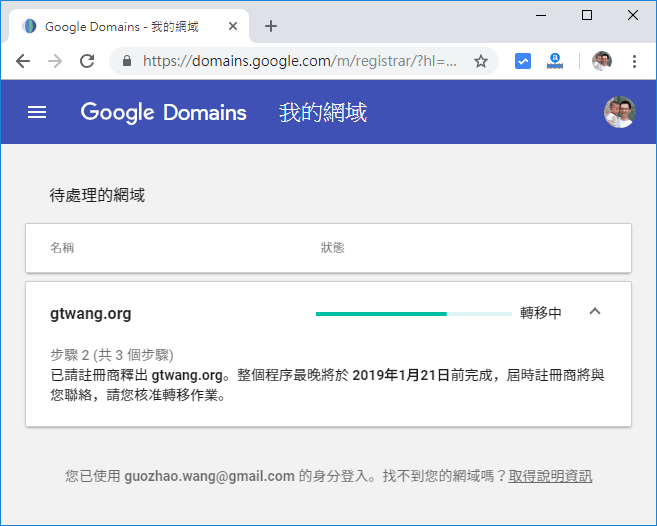Image resolution: width=657 pixels, height=526 pixels.
Task: Collapse the gtwang.org details chevron
Action: coord(595,311)
